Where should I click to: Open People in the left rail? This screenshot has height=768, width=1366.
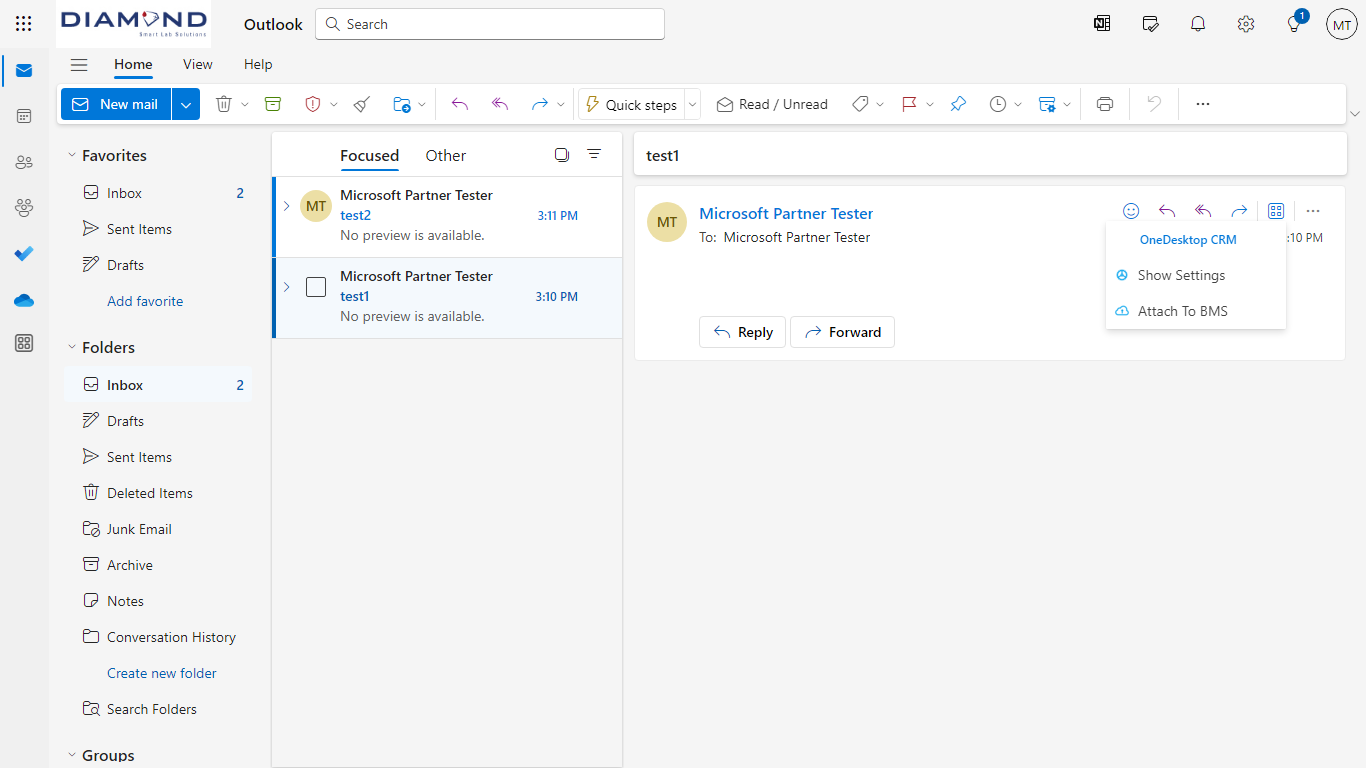coord(24,162)
